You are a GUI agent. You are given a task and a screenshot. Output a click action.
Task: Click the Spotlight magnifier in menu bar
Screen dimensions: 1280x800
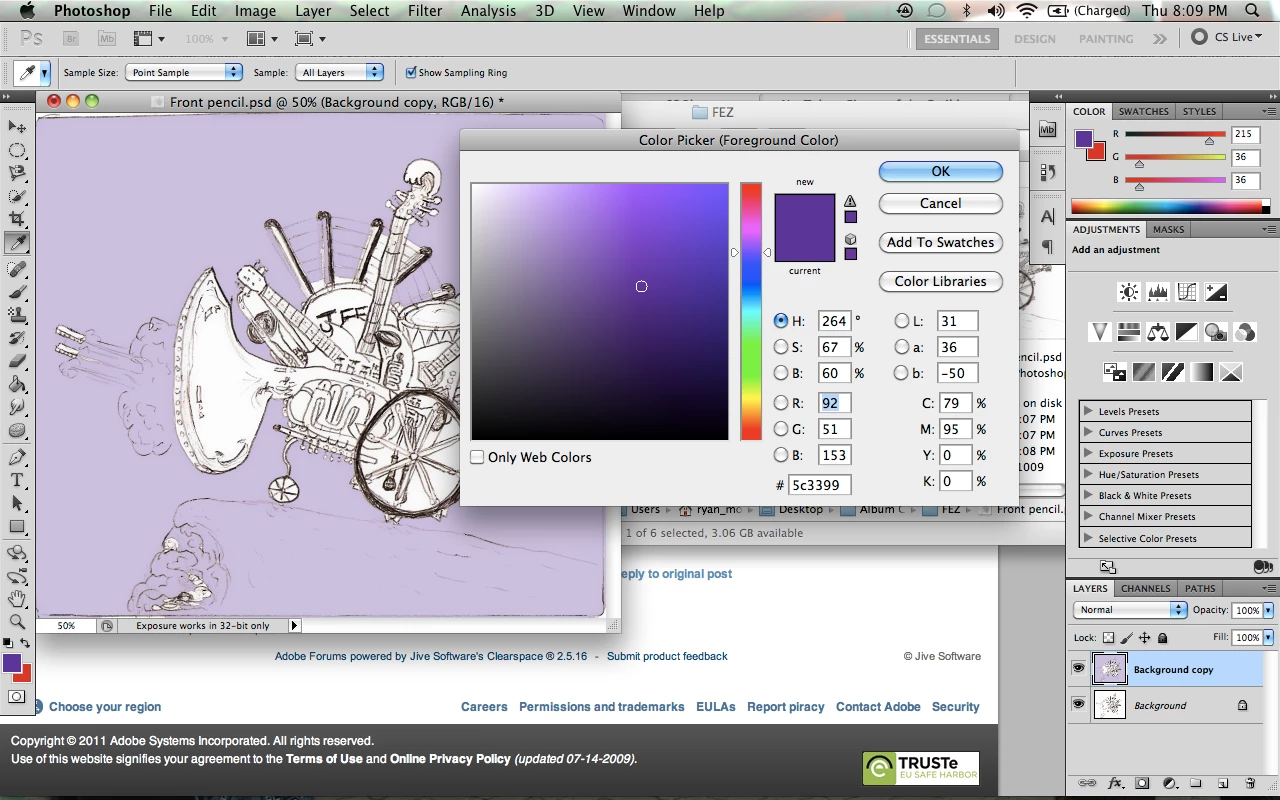tap(1253, 11)
